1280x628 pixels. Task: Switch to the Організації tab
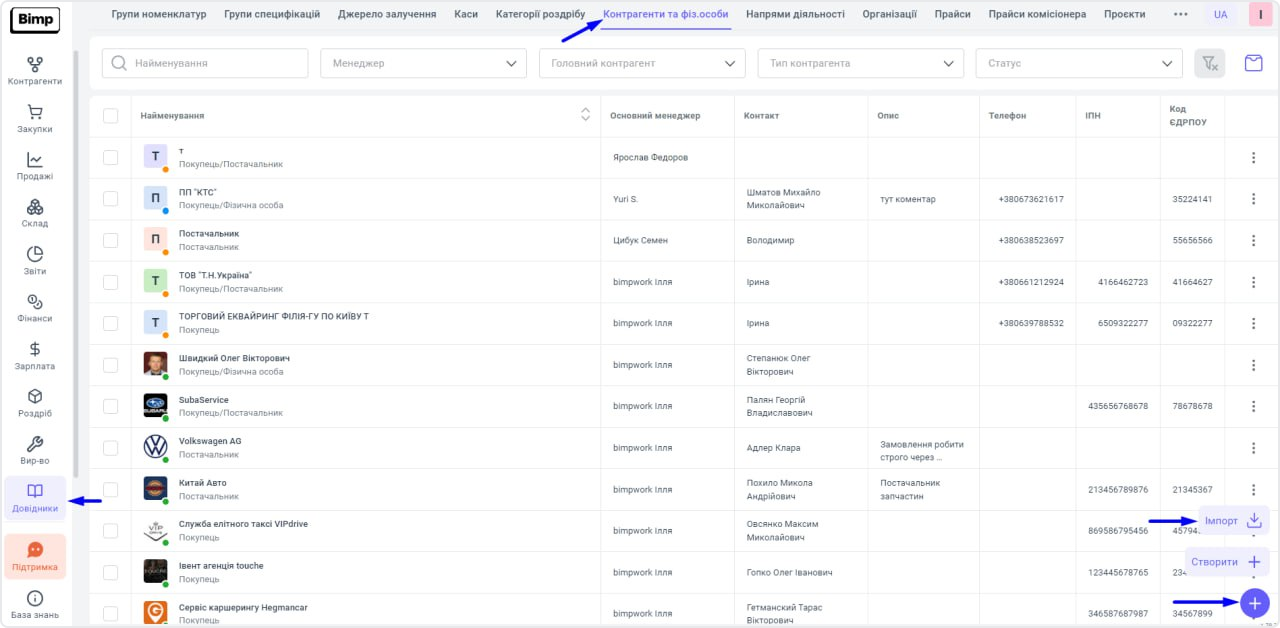889,15
